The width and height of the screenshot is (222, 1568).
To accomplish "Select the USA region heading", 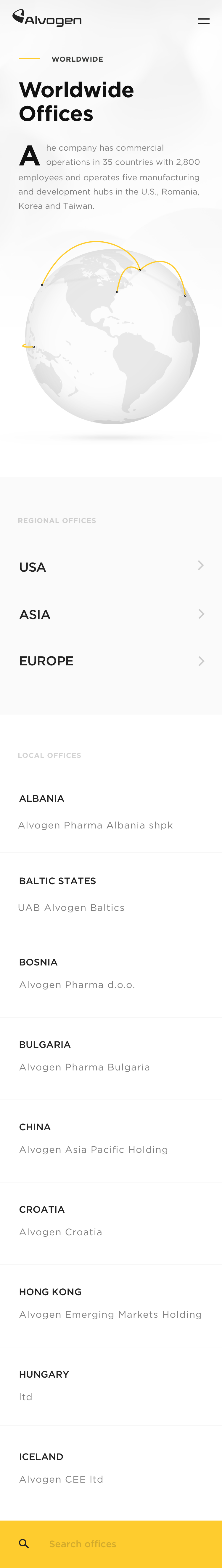I will [x=32, y=567].
